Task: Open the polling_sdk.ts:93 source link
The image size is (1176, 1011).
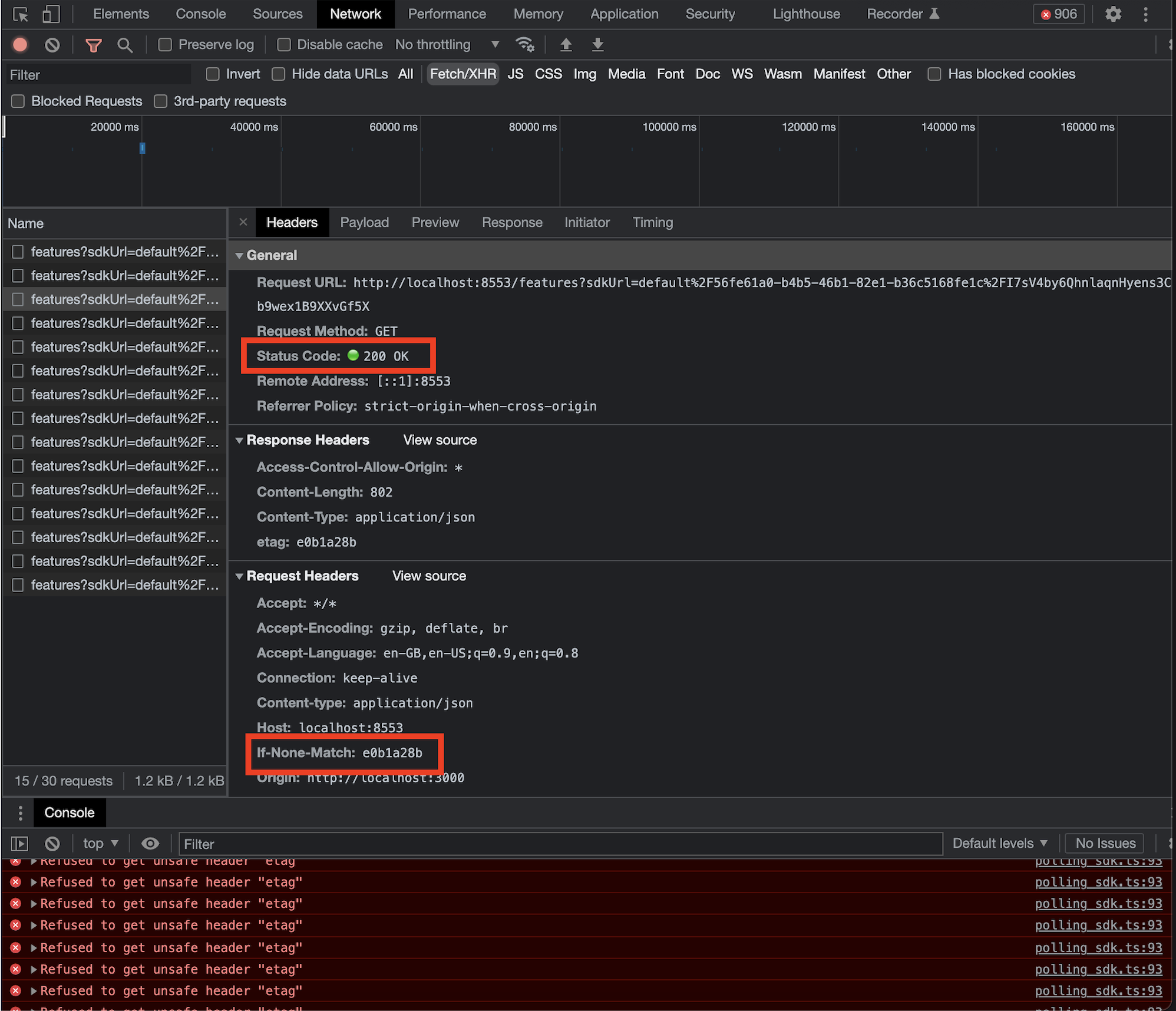Action: (1098, 882)
